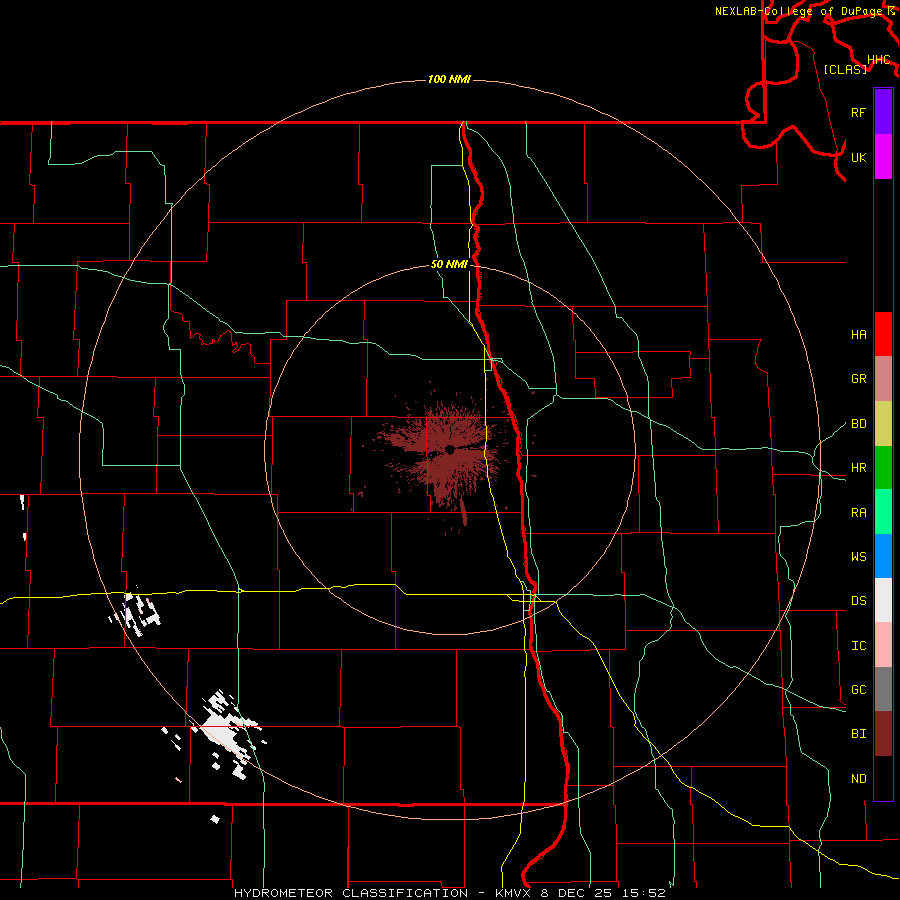Click the ND black legend swatch
Image resolution: width=900 pixels, height=900 pixels.
coord(883,778)
